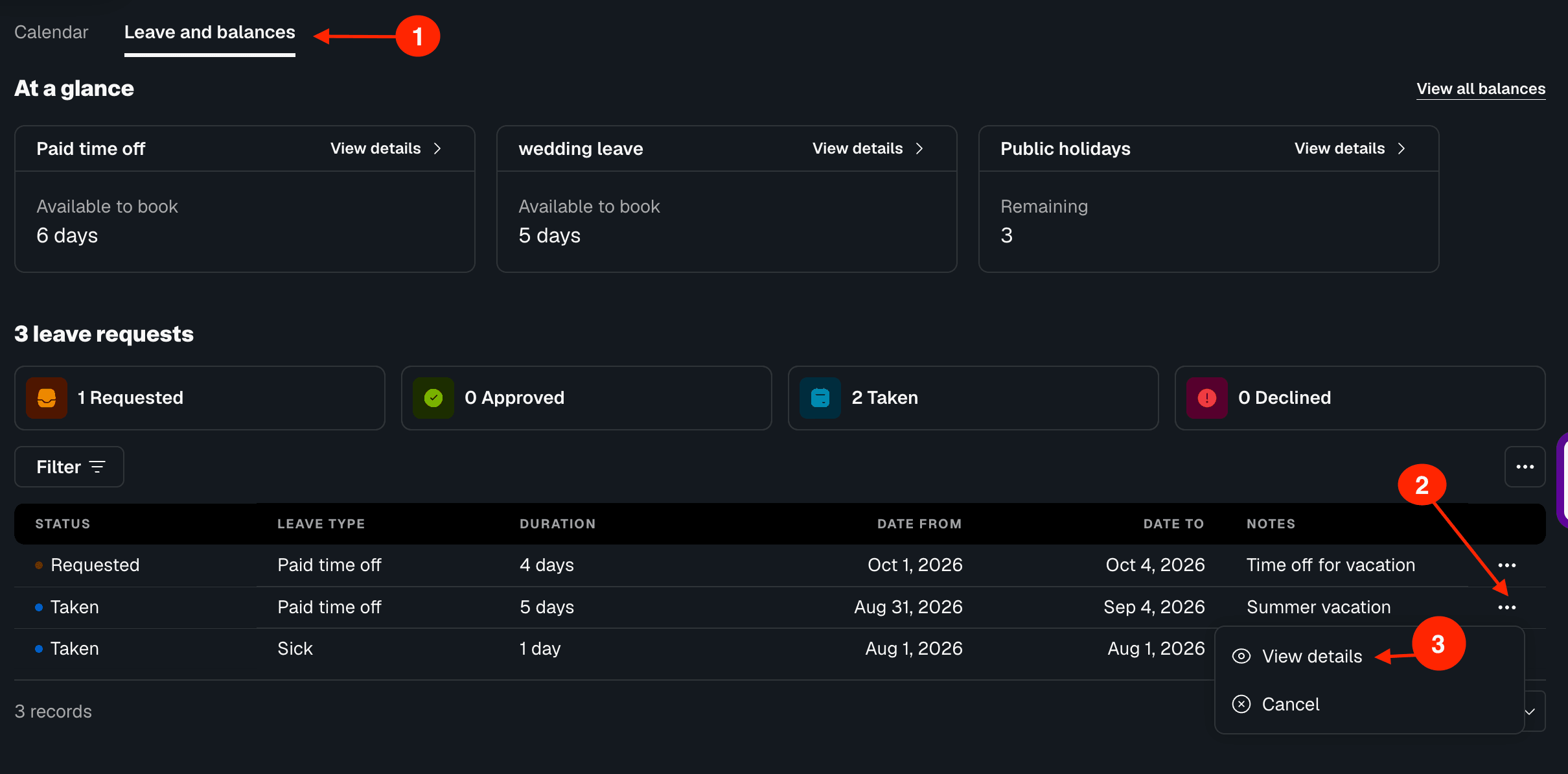Open the Filter button
This screenshot has height=774, width=1568.
click(69, 467)
